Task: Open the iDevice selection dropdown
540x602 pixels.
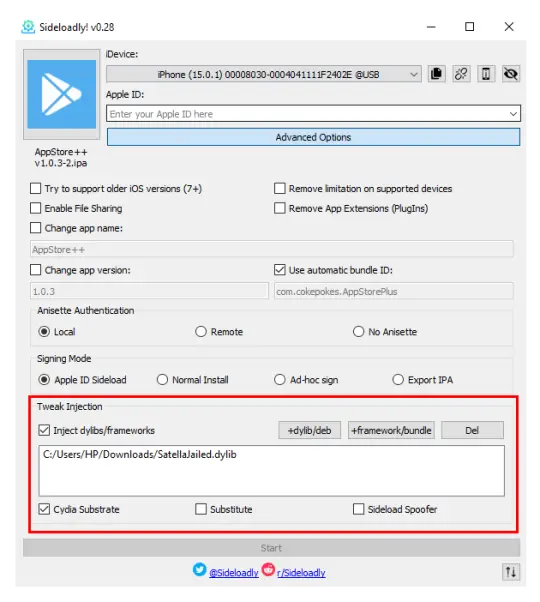Action: pyautogui.click(x=264, y=74)
